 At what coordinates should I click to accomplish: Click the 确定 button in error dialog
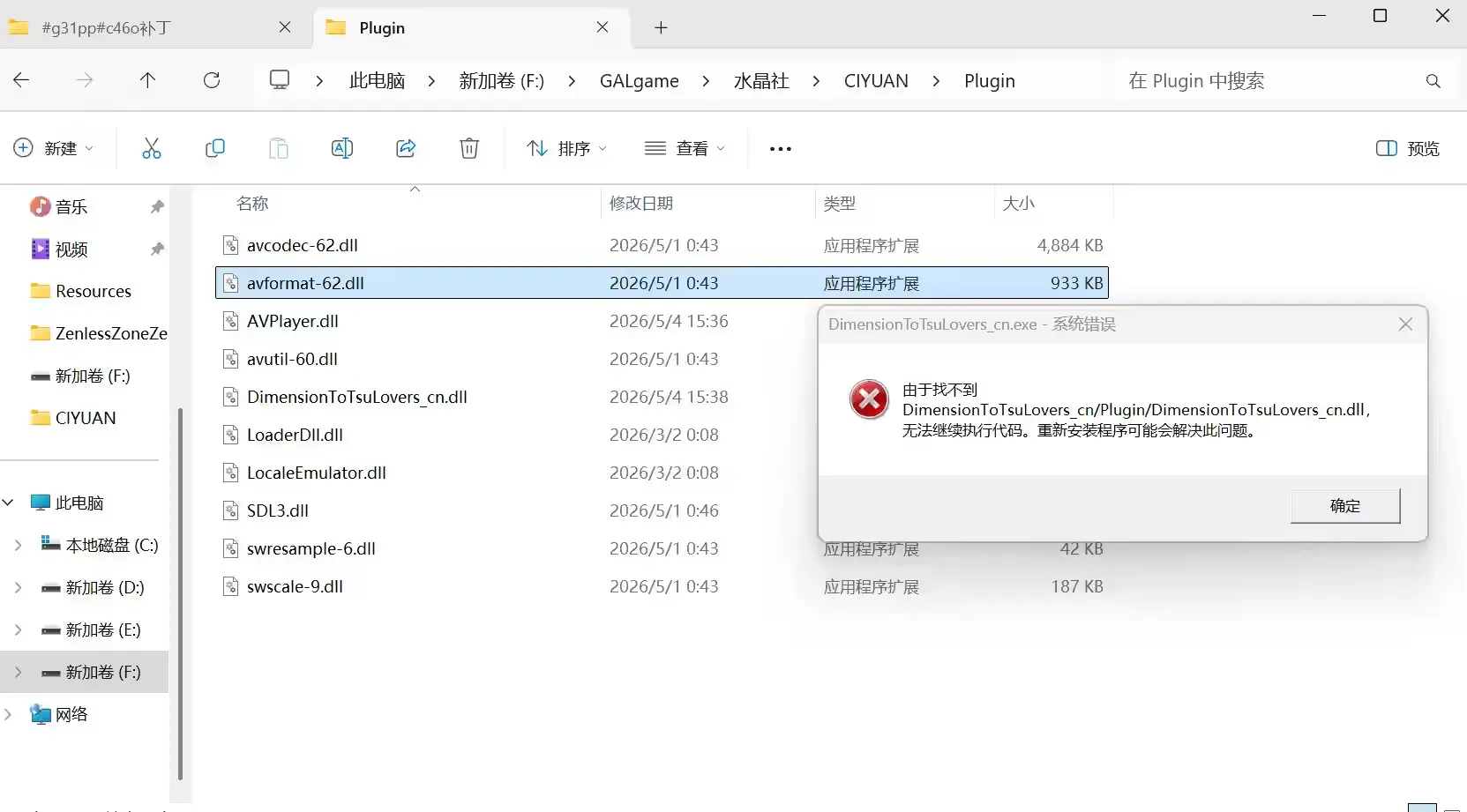click(x=1345, y=506)
